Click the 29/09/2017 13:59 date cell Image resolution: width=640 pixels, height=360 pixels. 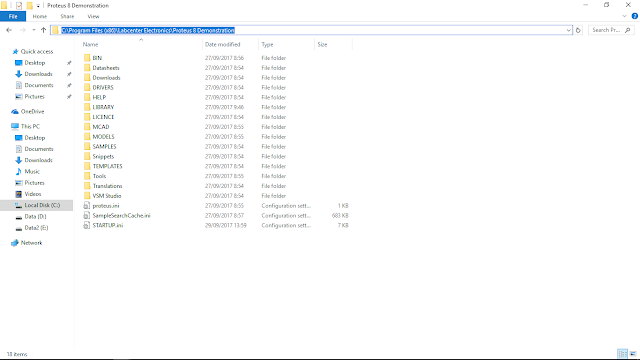coord(226,225)
